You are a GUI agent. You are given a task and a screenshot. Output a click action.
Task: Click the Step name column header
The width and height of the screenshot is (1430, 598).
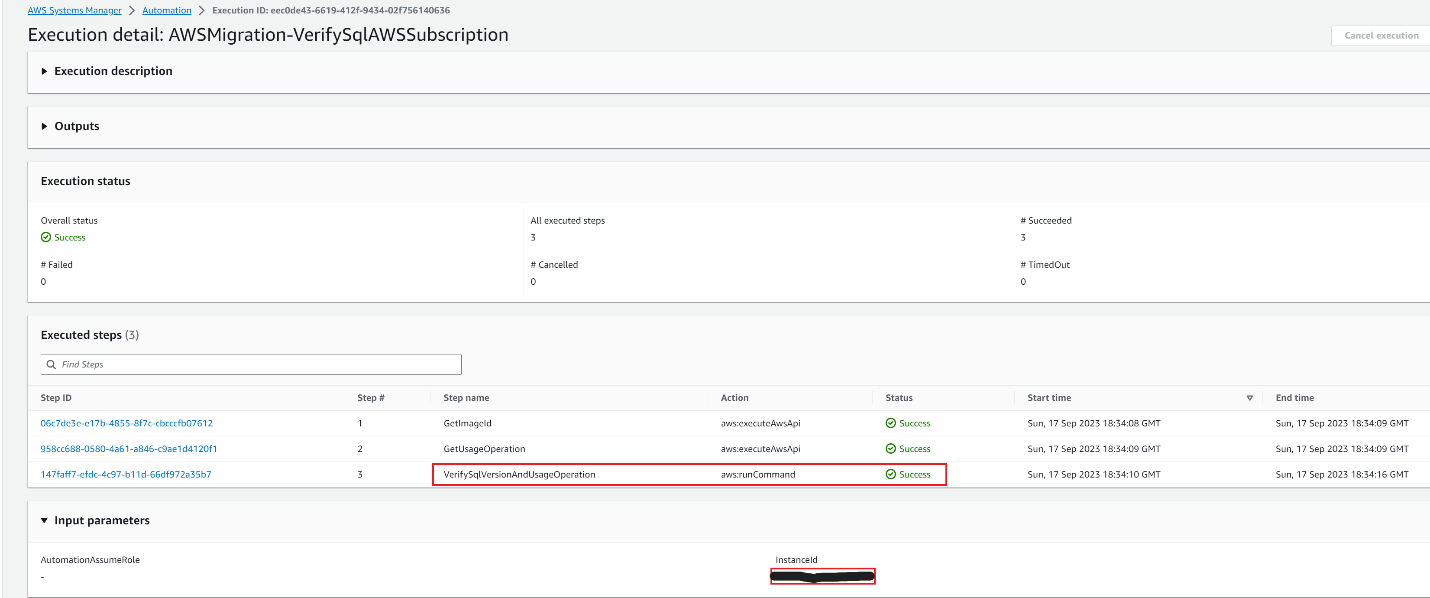466,397
